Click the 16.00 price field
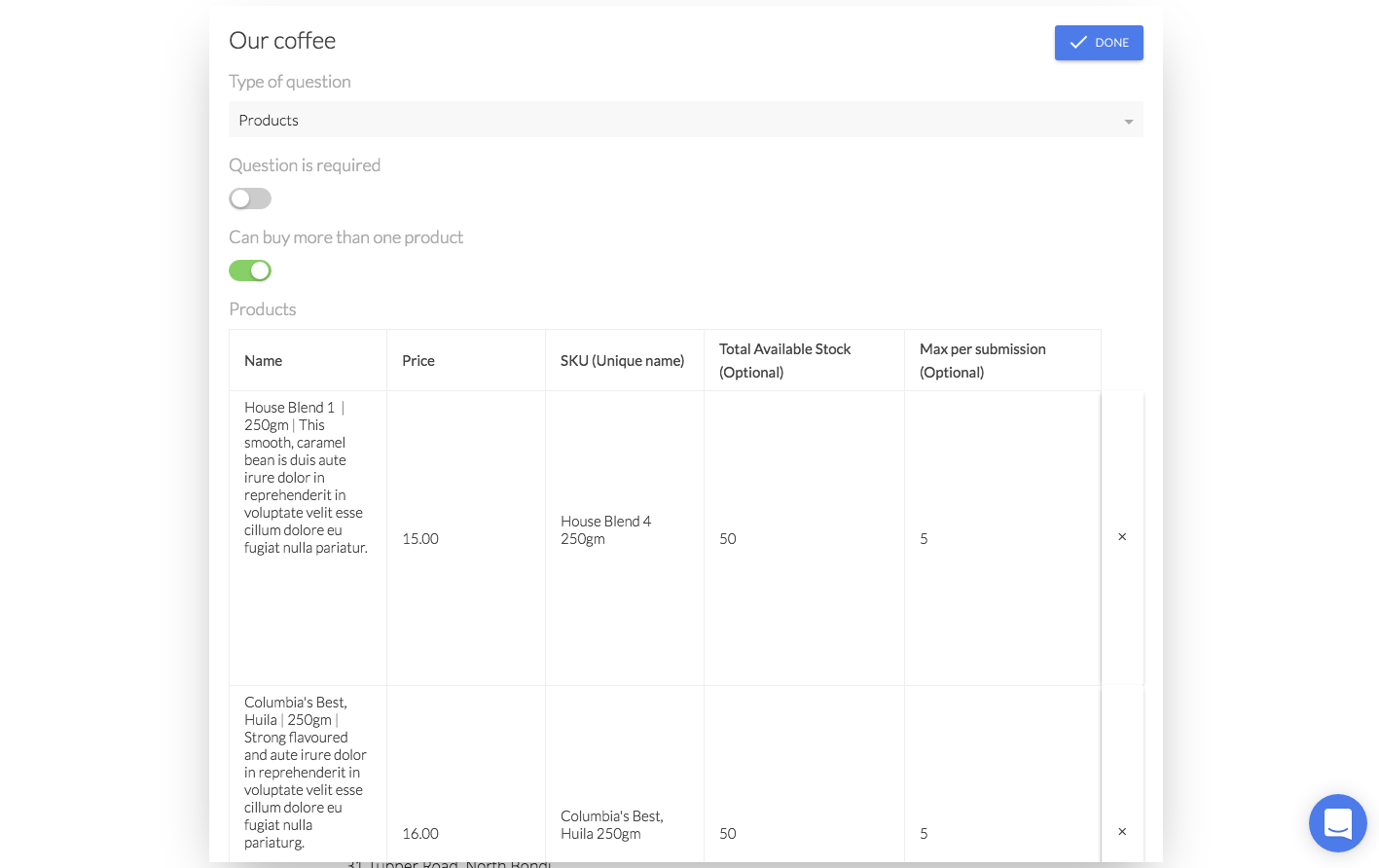 [x=420, y=834]
